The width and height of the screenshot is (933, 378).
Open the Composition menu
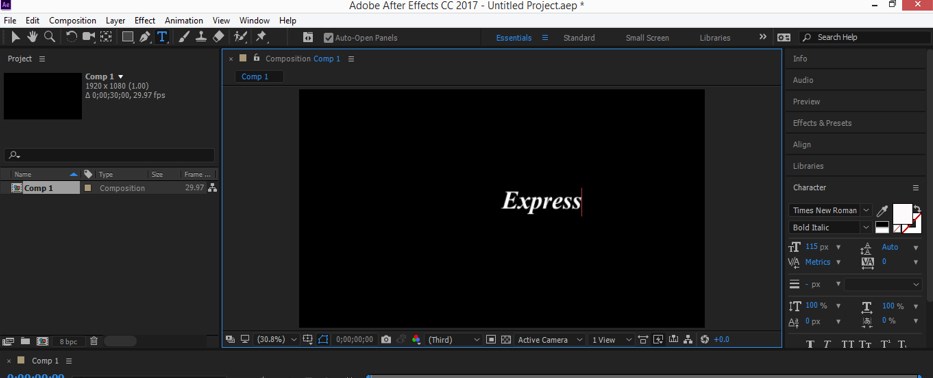tap(73, 20)
